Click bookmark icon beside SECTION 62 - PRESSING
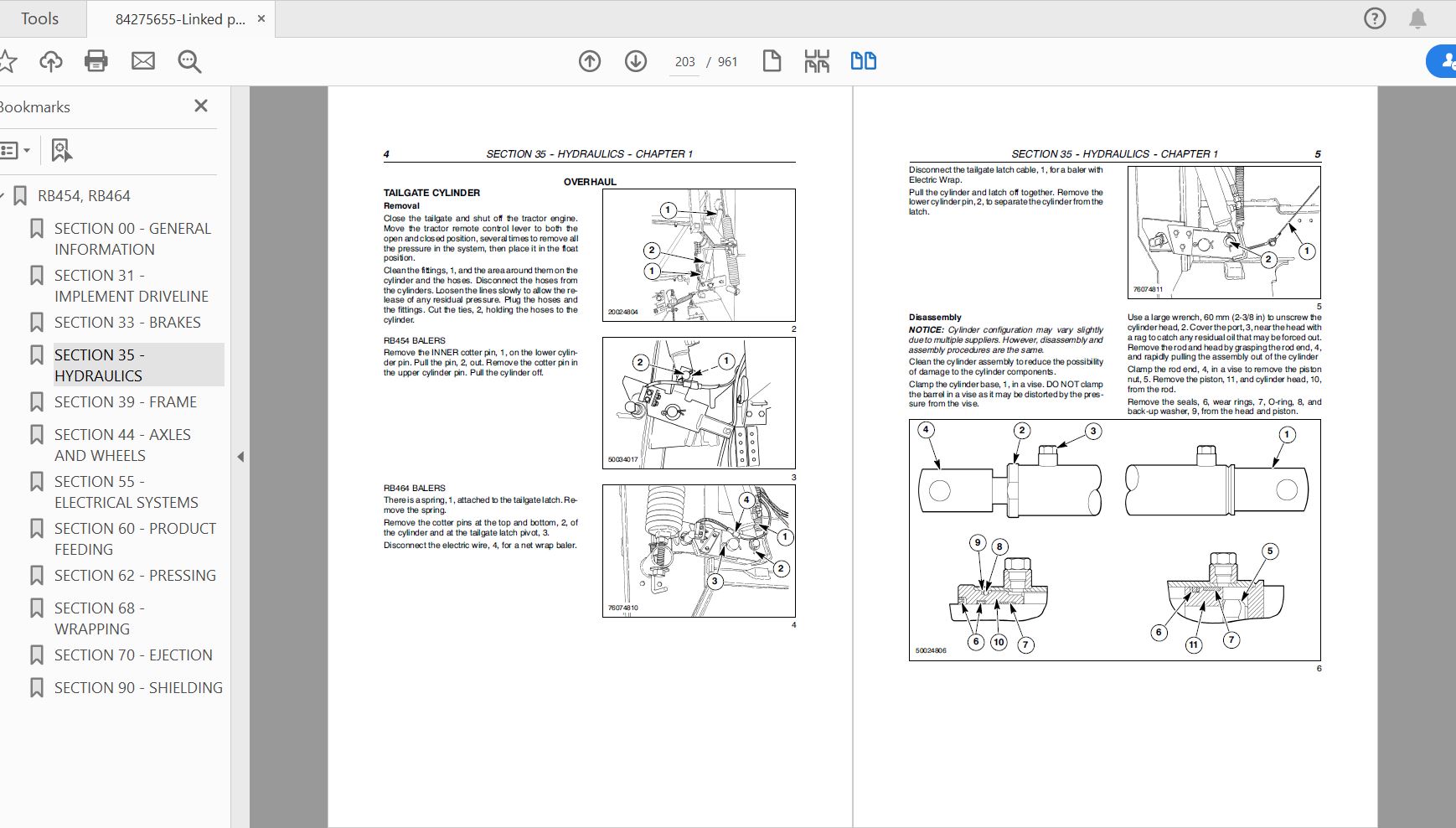1456x828 pixels. coord(37,576)
